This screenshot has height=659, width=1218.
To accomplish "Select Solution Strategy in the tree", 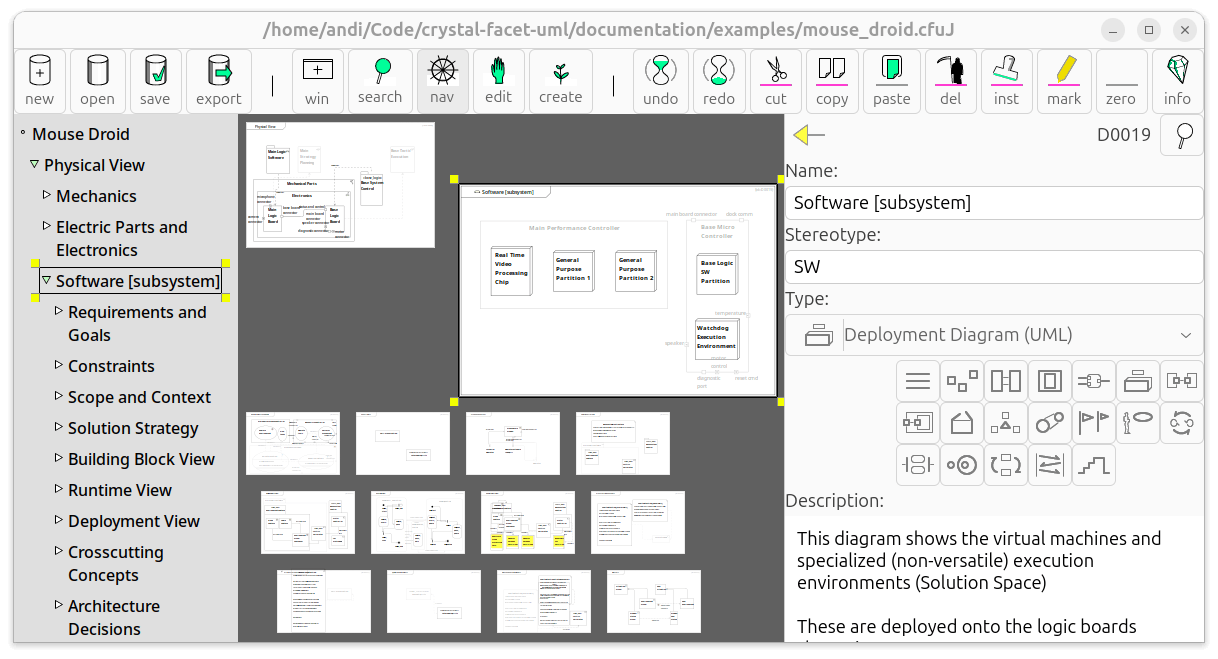I will pos(133,428).
